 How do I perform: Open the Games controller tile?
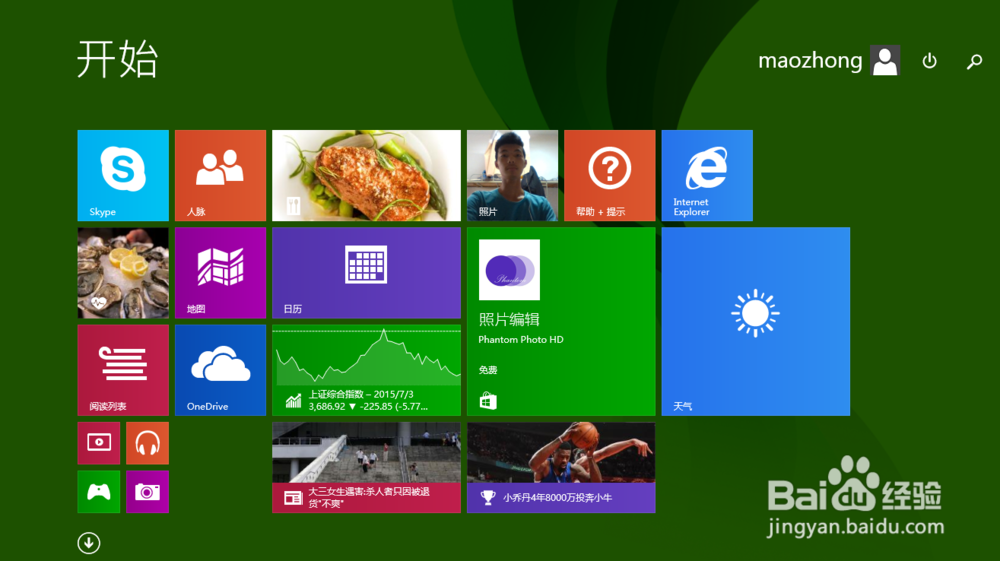99,492
